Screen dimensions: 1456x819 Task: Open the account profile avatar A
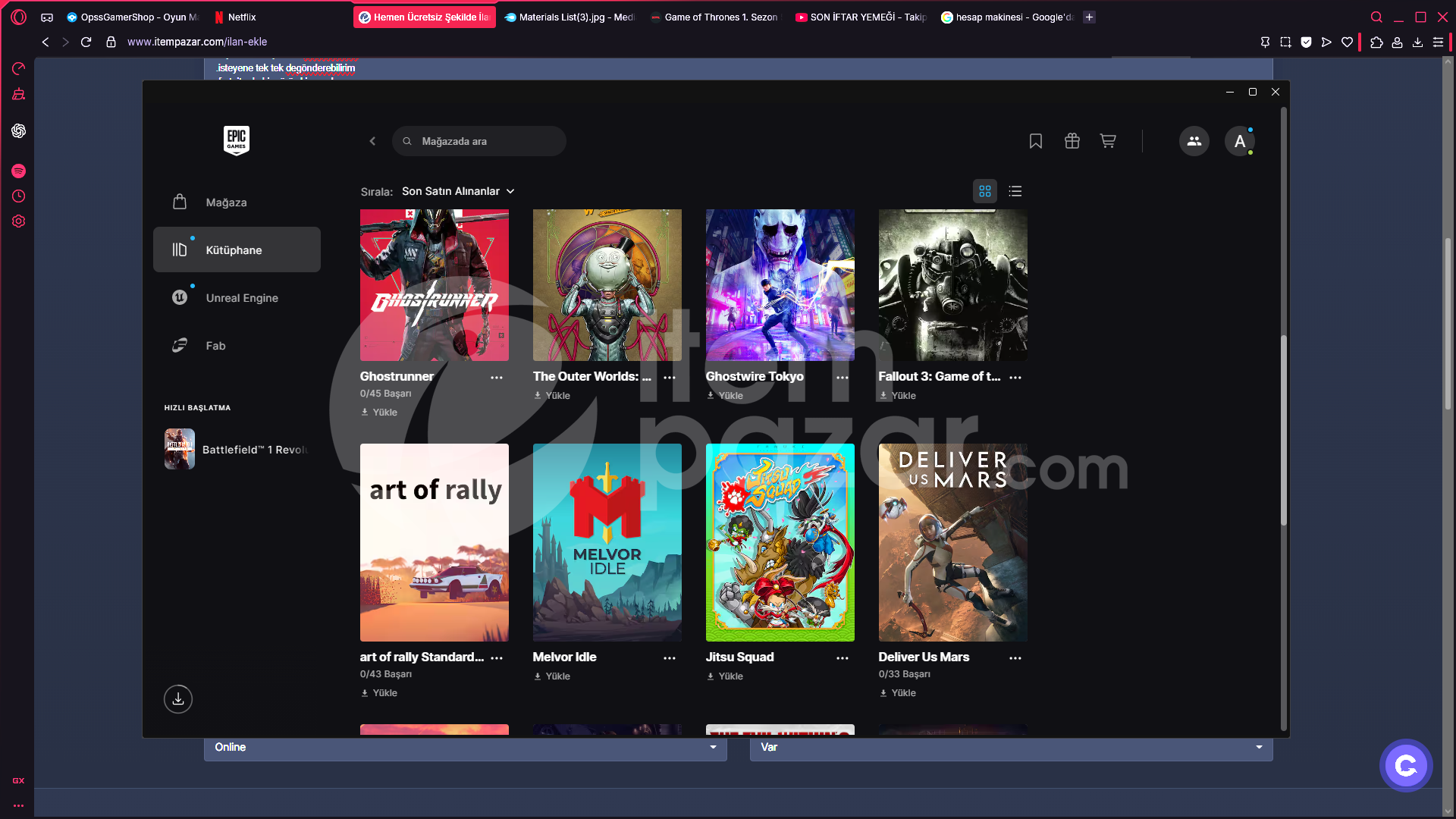(1240, 141)
